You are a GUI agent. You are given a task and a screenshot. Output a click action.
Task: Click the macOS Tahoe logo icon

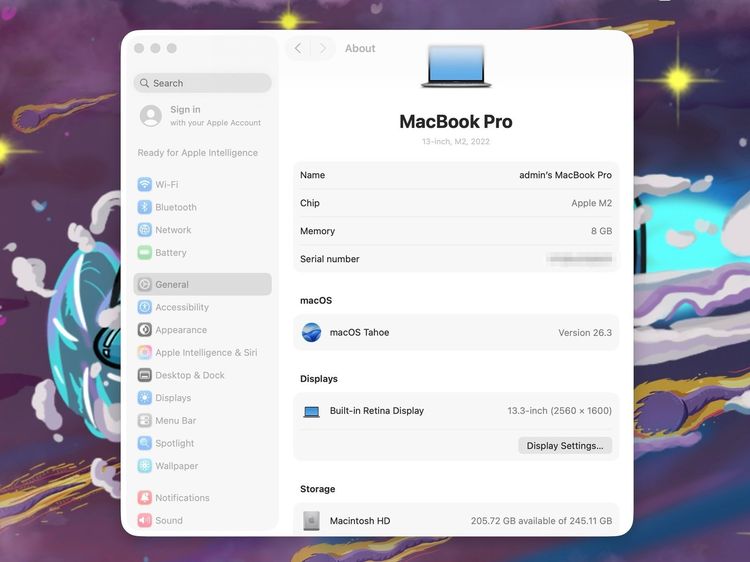311,332
